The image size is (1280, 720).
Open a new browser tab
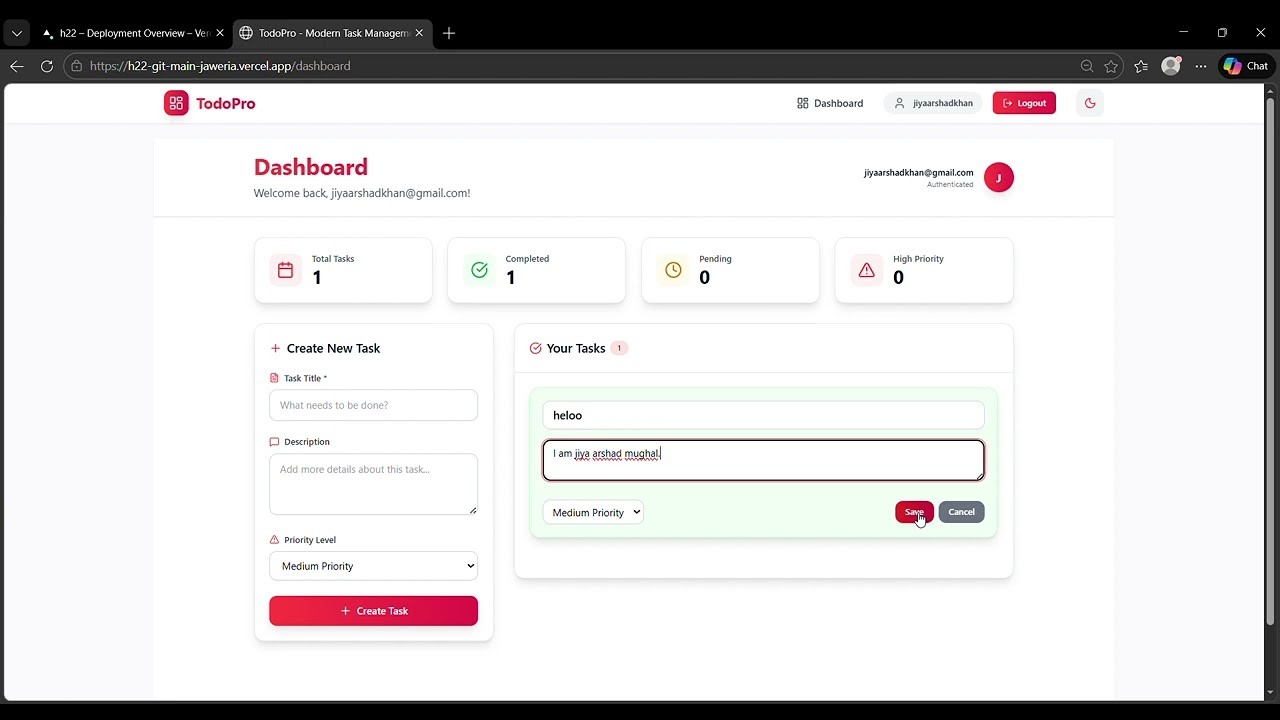[449, 33]
